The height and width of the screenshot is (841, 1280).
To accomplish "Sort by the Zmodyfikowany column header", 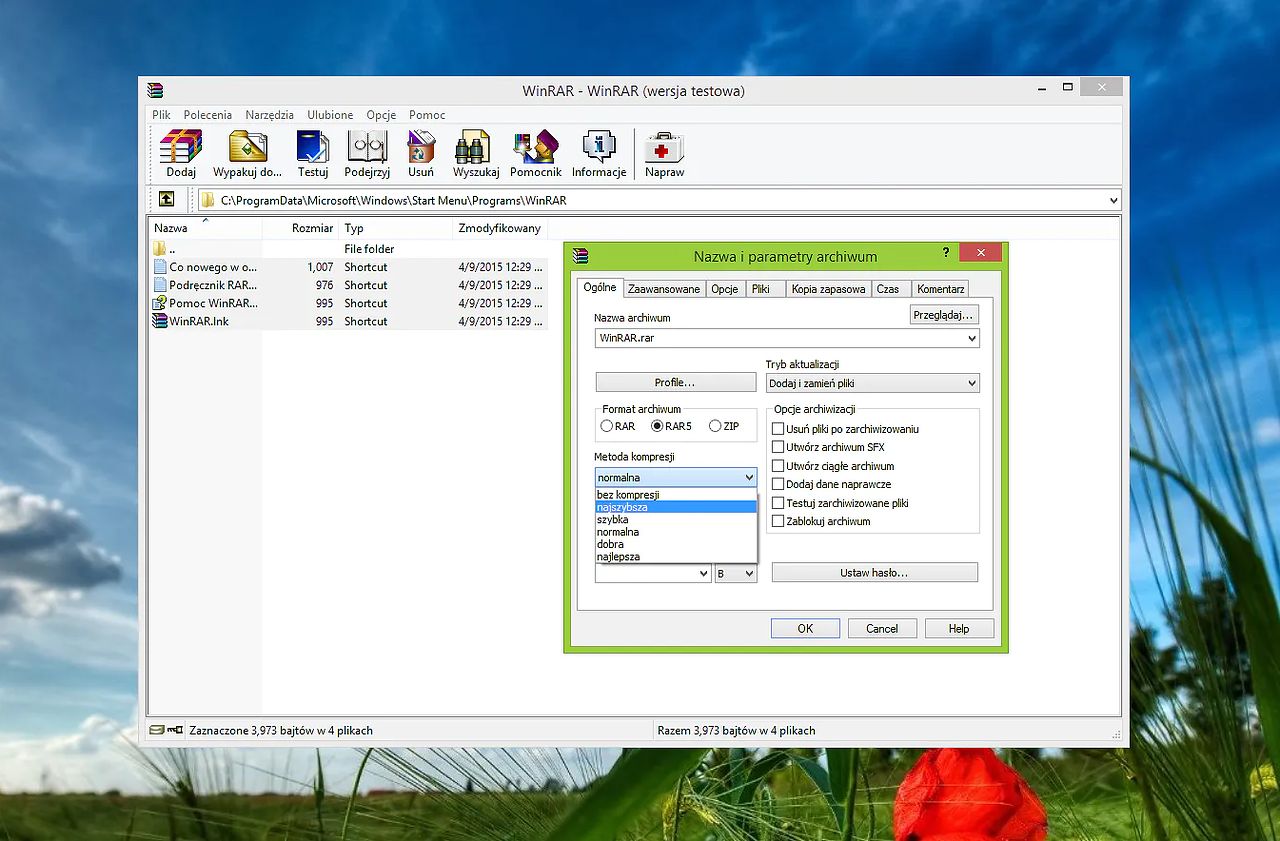I will pos(500,228).
